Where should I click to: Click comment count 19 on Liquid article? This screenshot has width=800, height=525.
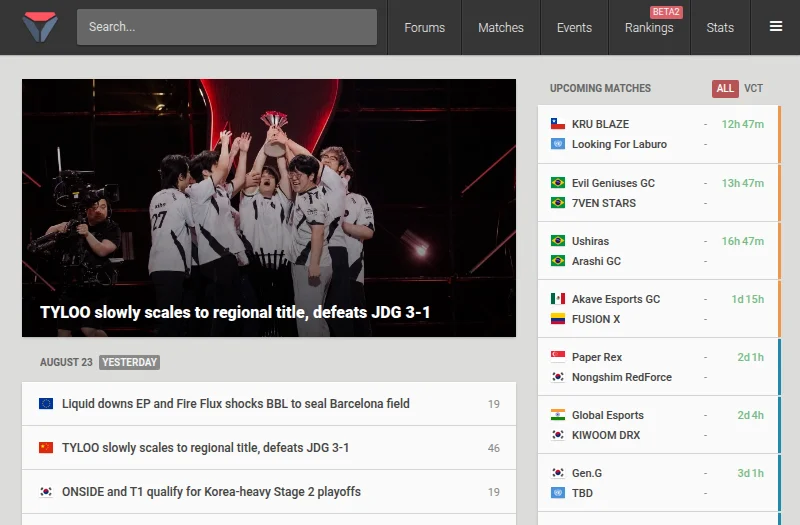pyautogui.click(x=493, y=404)
